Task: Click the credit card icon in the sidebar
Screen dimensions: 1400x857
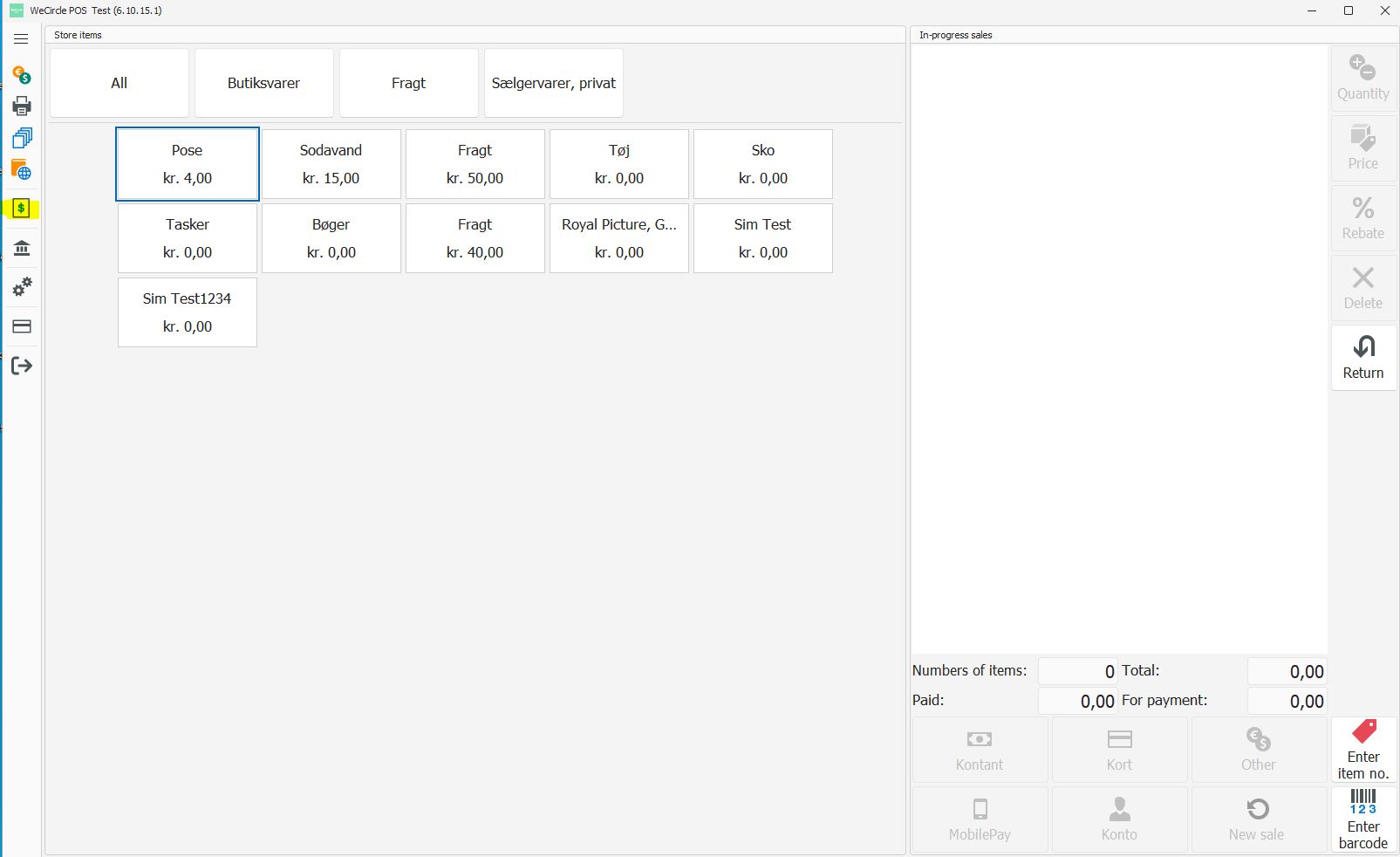Action: (x=22, y=326)
